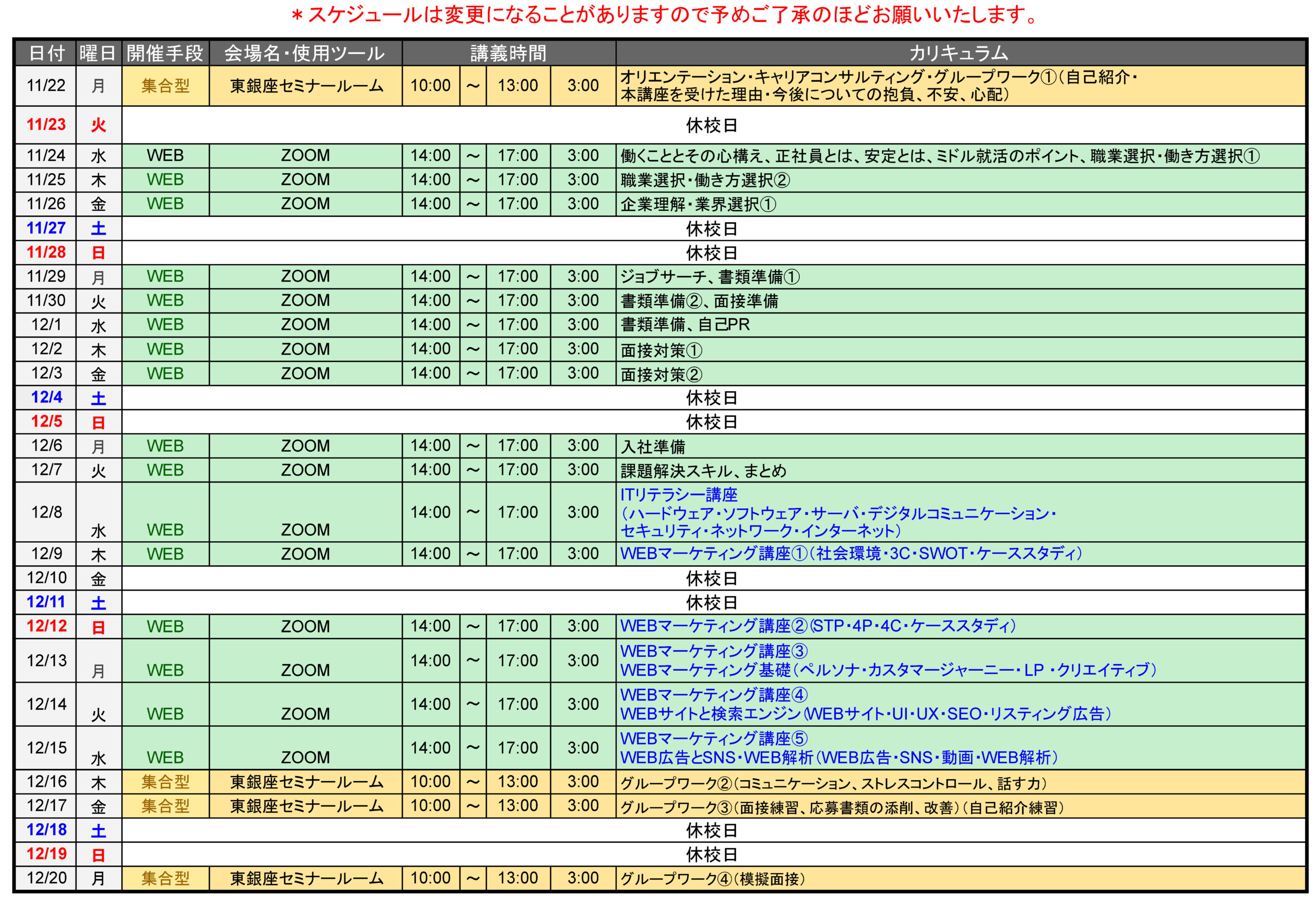The width and height of the screenshot is (1316, 902).
Task: Click the 日付 column header
Action: (x=46, y=53)
